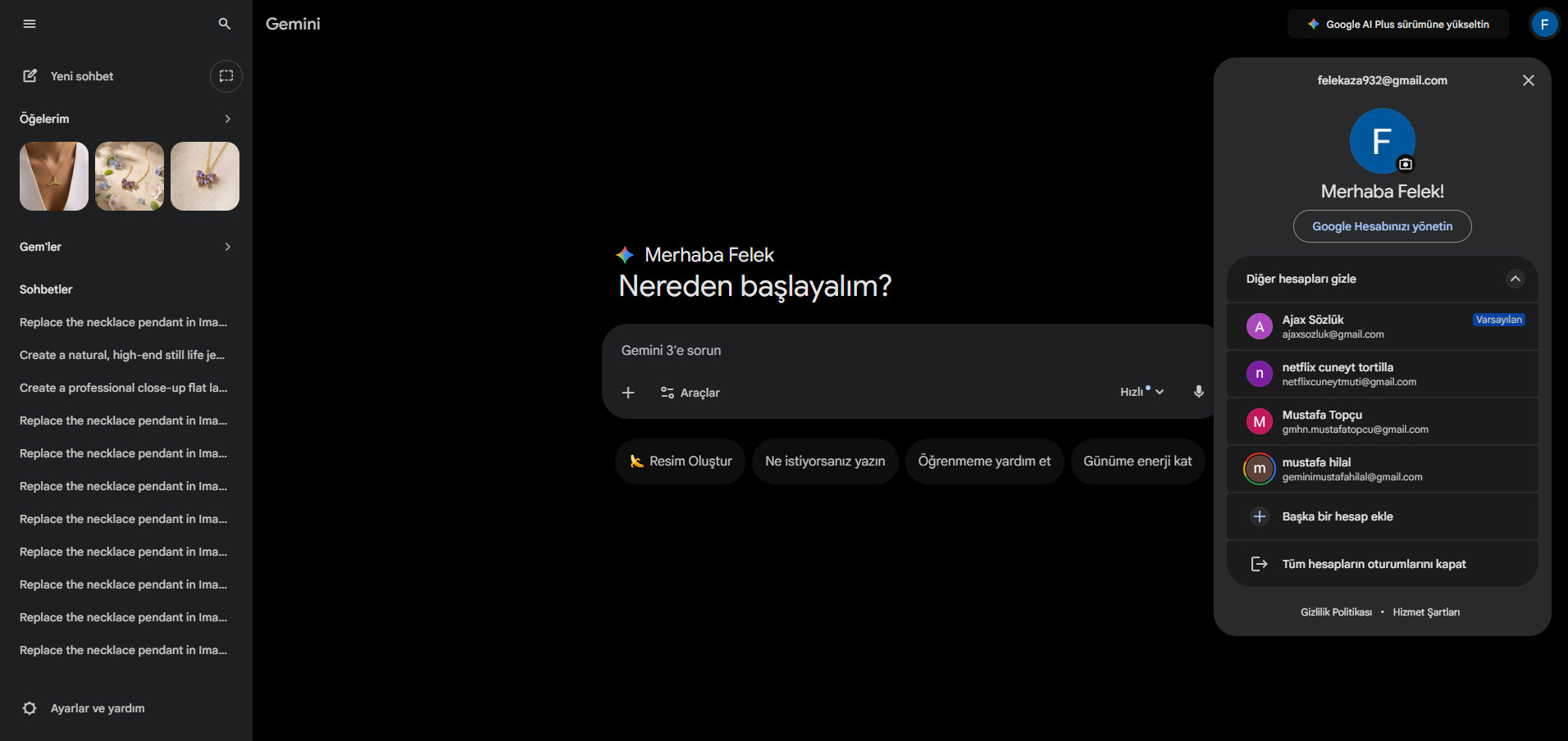
Task: Click the felekaza932@gmail.com email text
Action: point(1383,80)
